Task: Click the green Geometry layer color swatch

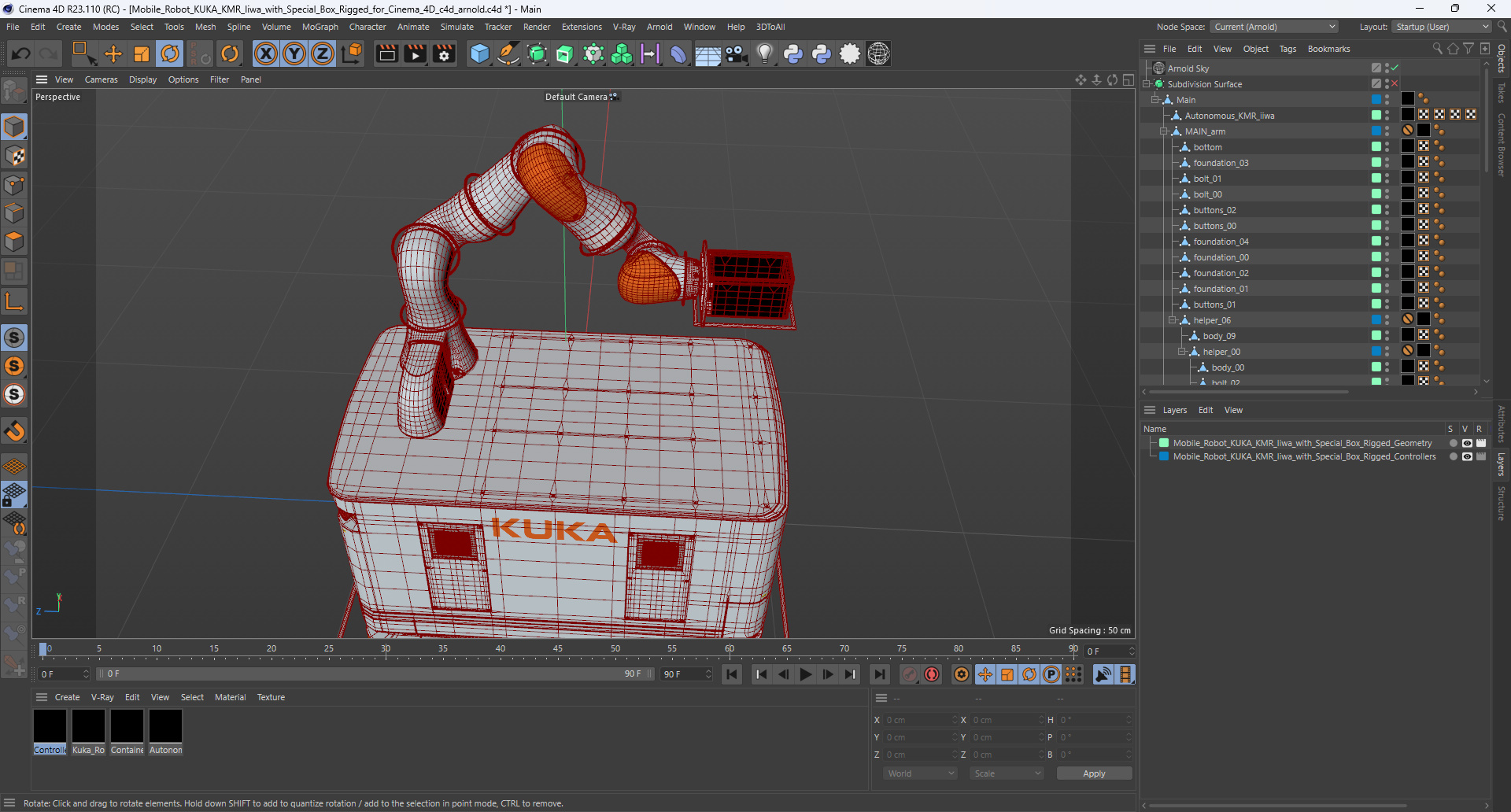Action: coord(1164,443)
